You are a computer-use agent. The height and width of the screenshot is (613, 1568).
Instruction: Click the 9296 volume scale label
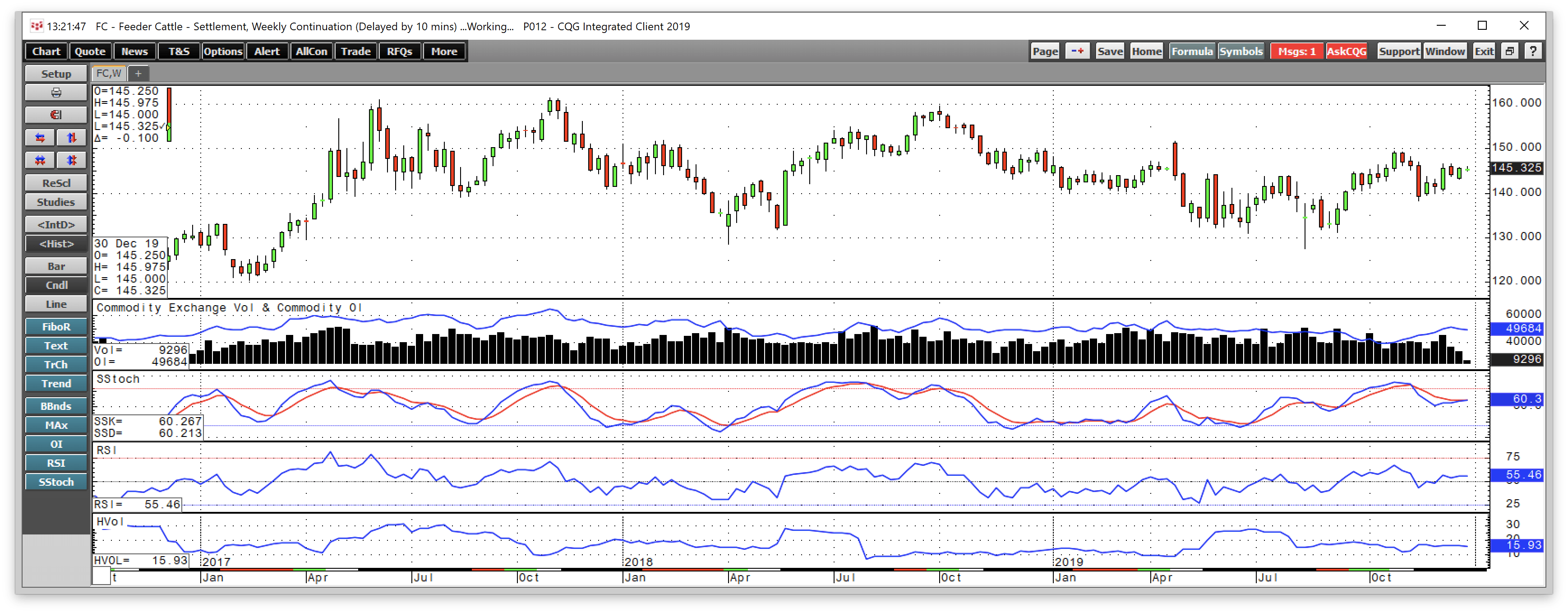click(1516, 359)
